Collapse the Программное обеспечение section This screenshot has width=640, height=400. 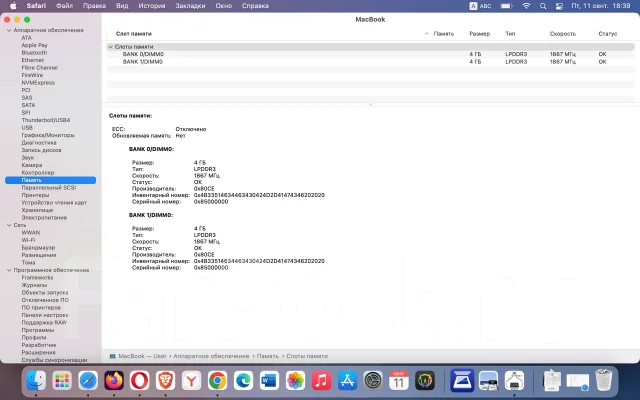tap(9, 270)
